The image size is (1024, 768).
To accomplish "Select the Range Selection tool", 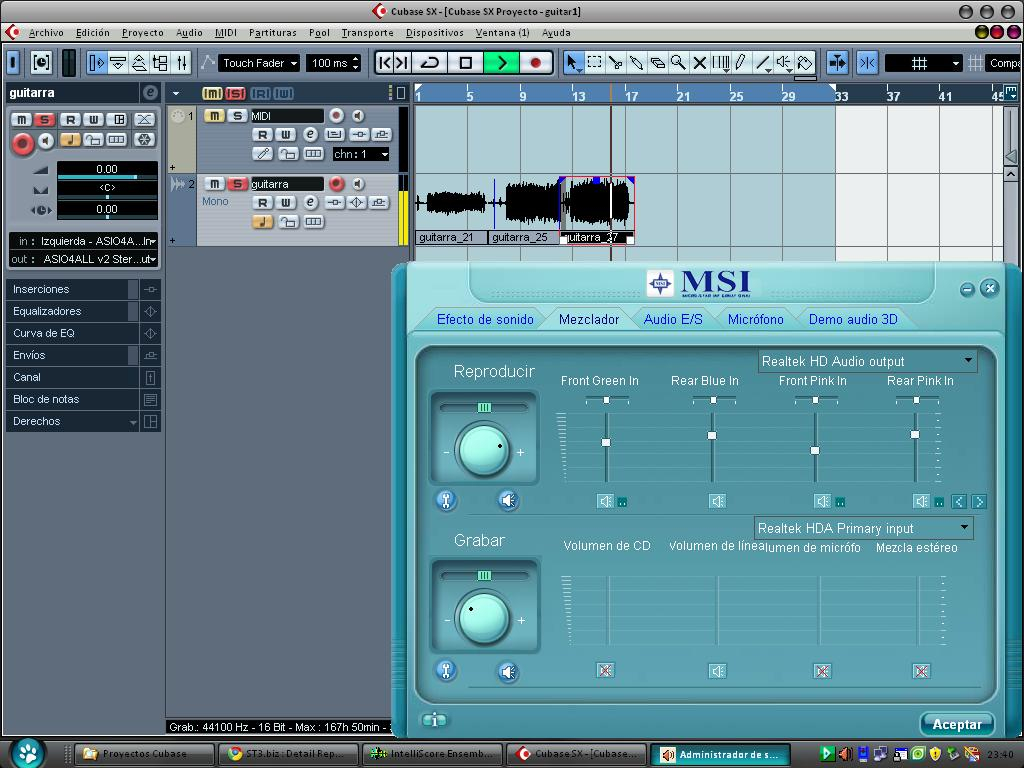I will (594, 63).
